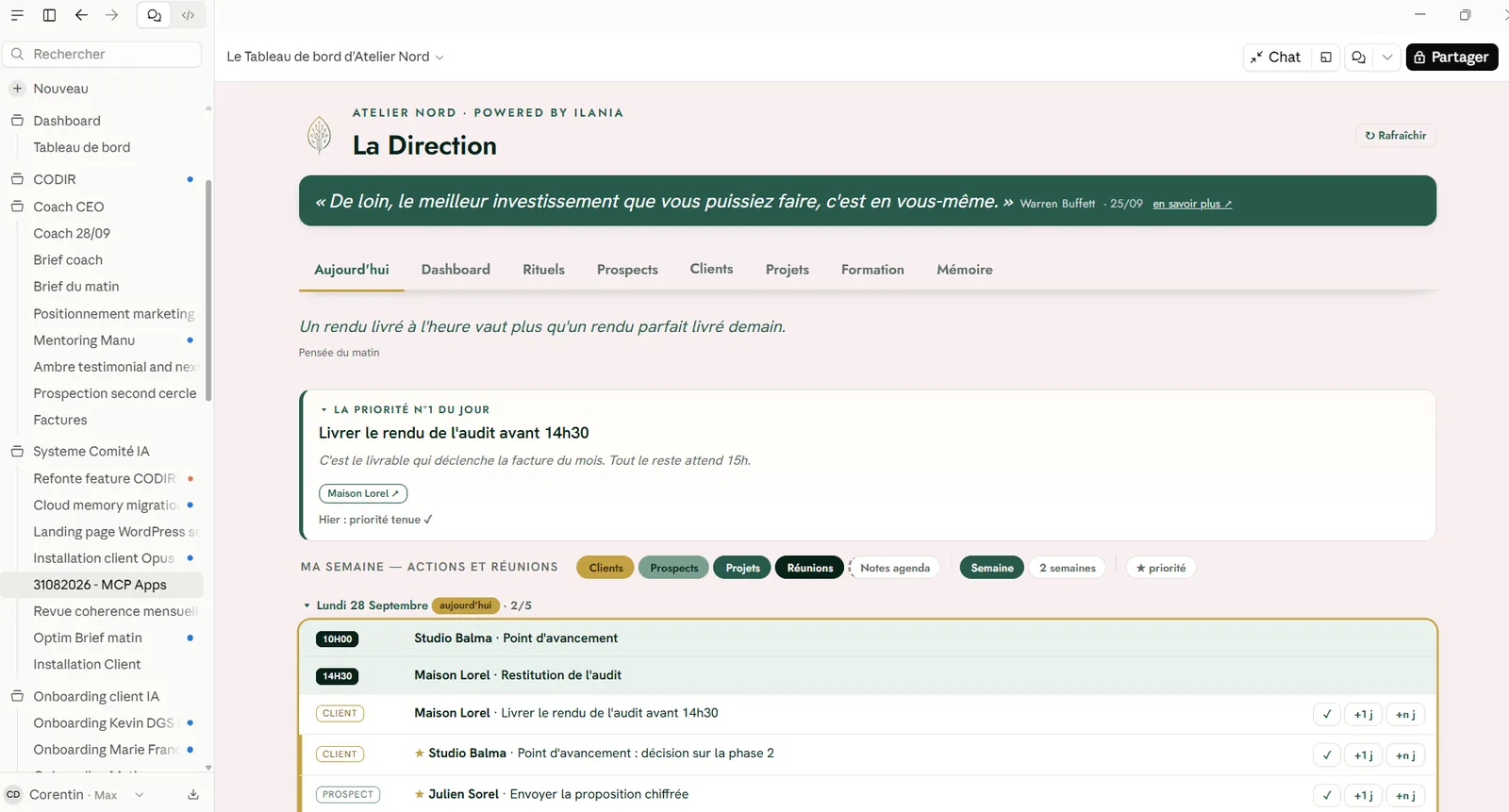Open the pop-out window icon beside Chat
1509x812 pixels.
point(1326,58)
